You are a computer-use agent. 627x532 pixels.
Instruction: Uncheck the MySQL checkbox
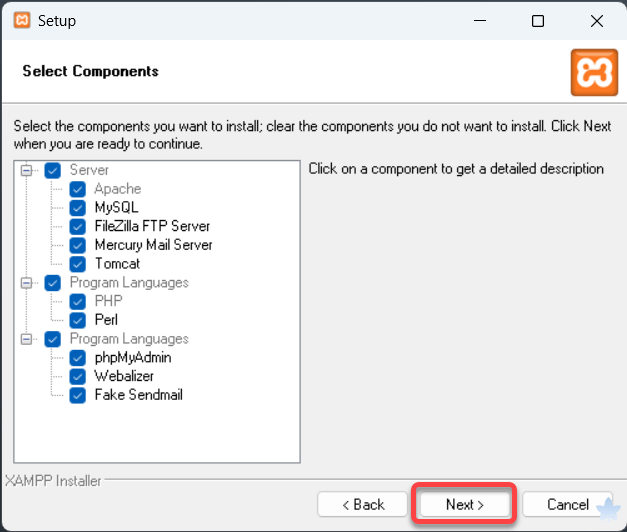78,208
